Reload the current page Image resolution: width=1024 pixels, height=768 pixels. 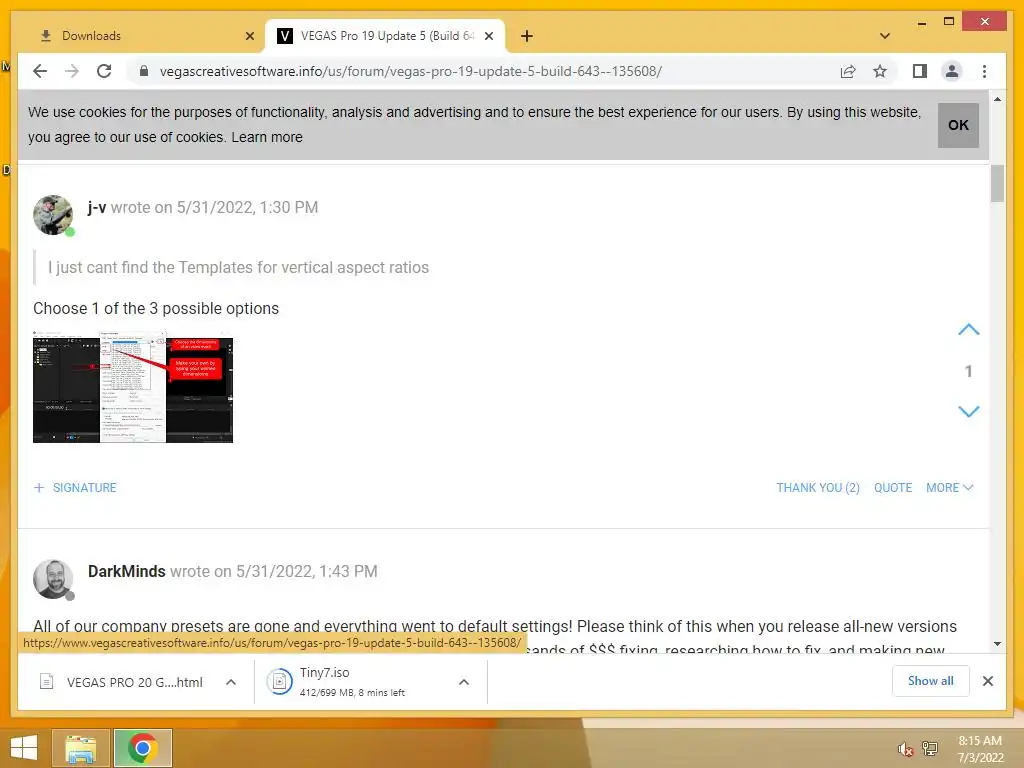104,71
